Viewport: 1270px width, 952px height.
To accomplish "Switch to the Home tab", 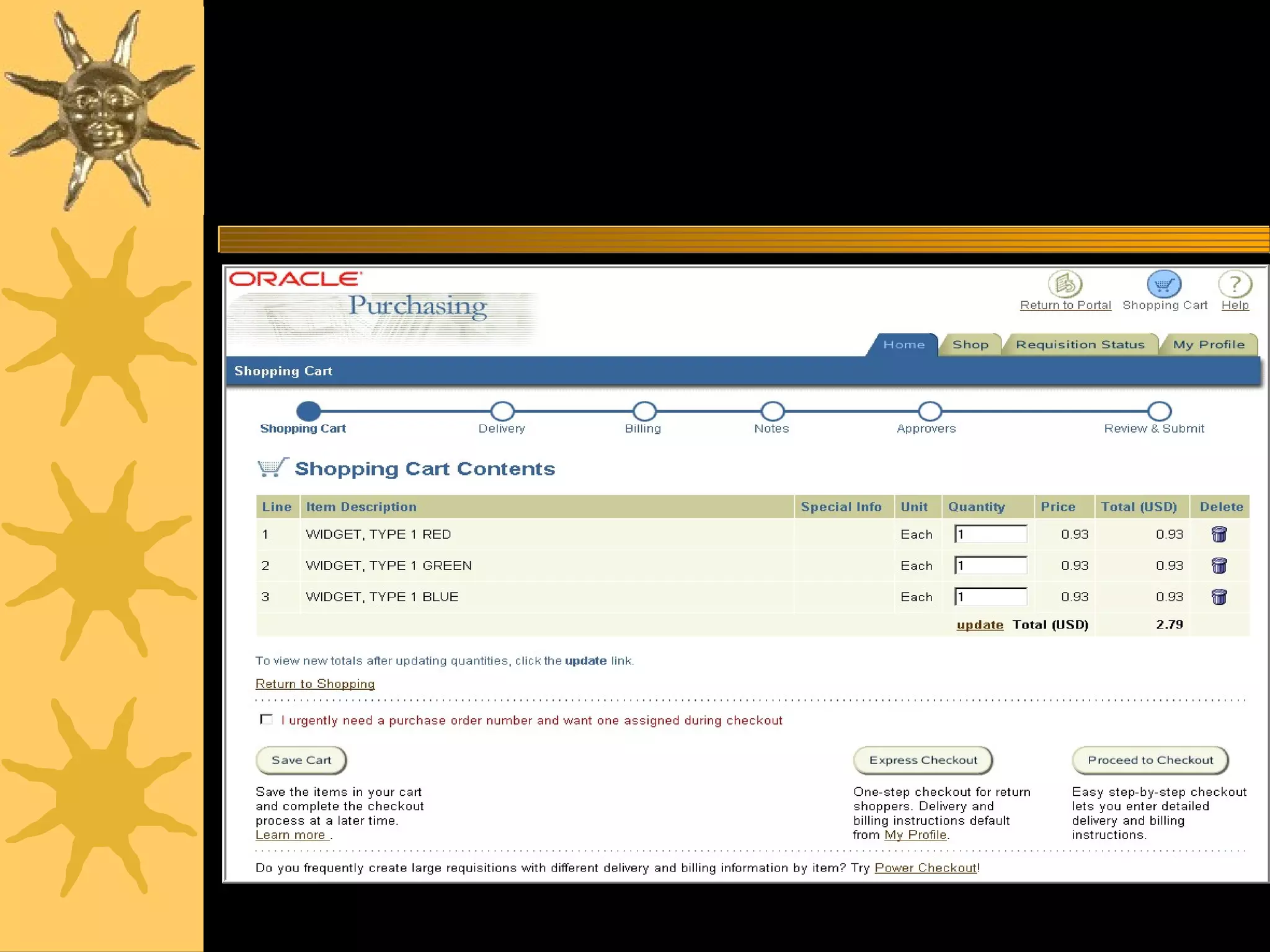I will [904, 345].
